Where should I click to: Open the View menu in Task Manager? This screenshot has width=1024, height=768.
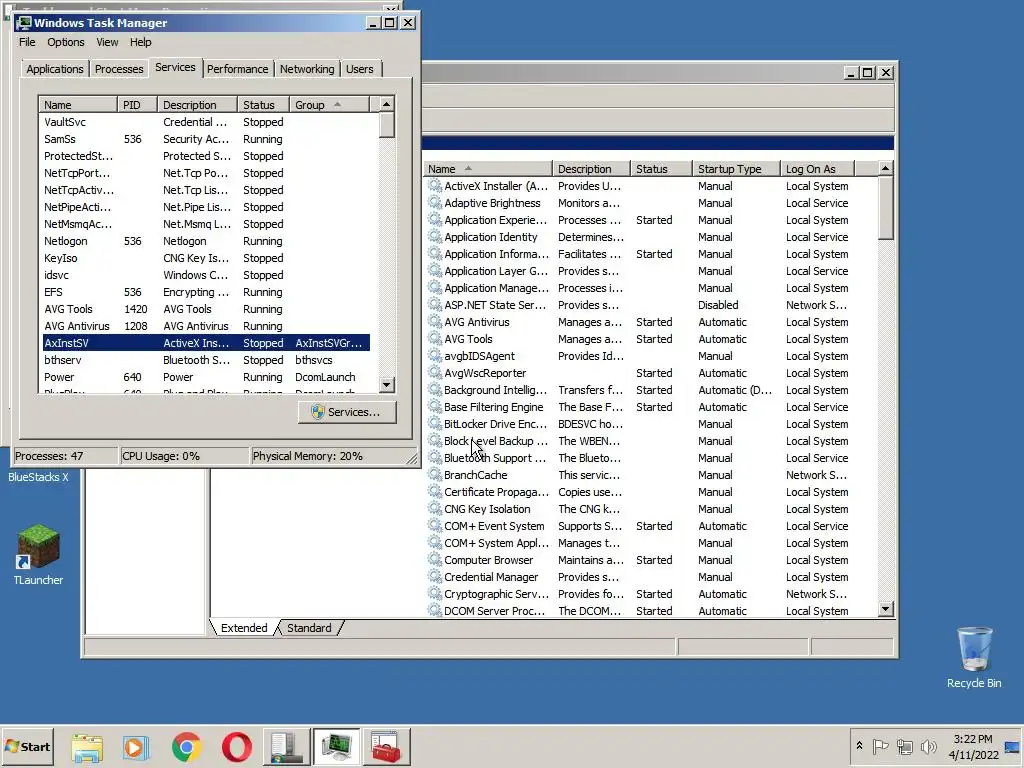[x=107, y=42]
